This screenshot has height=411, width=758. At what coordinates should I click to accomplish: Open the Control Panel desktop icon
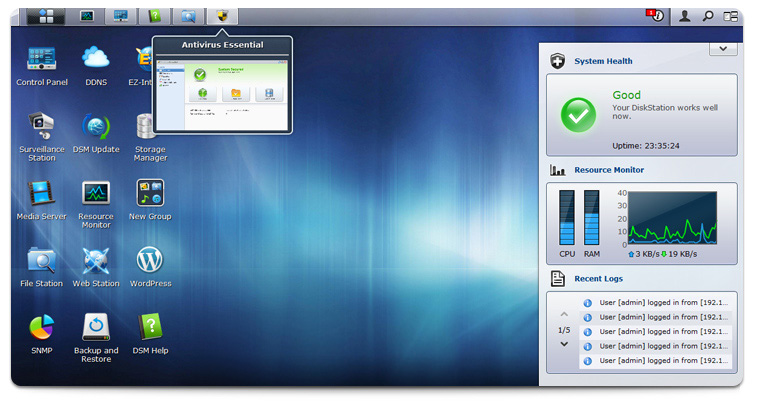click(x=42, y=60)
